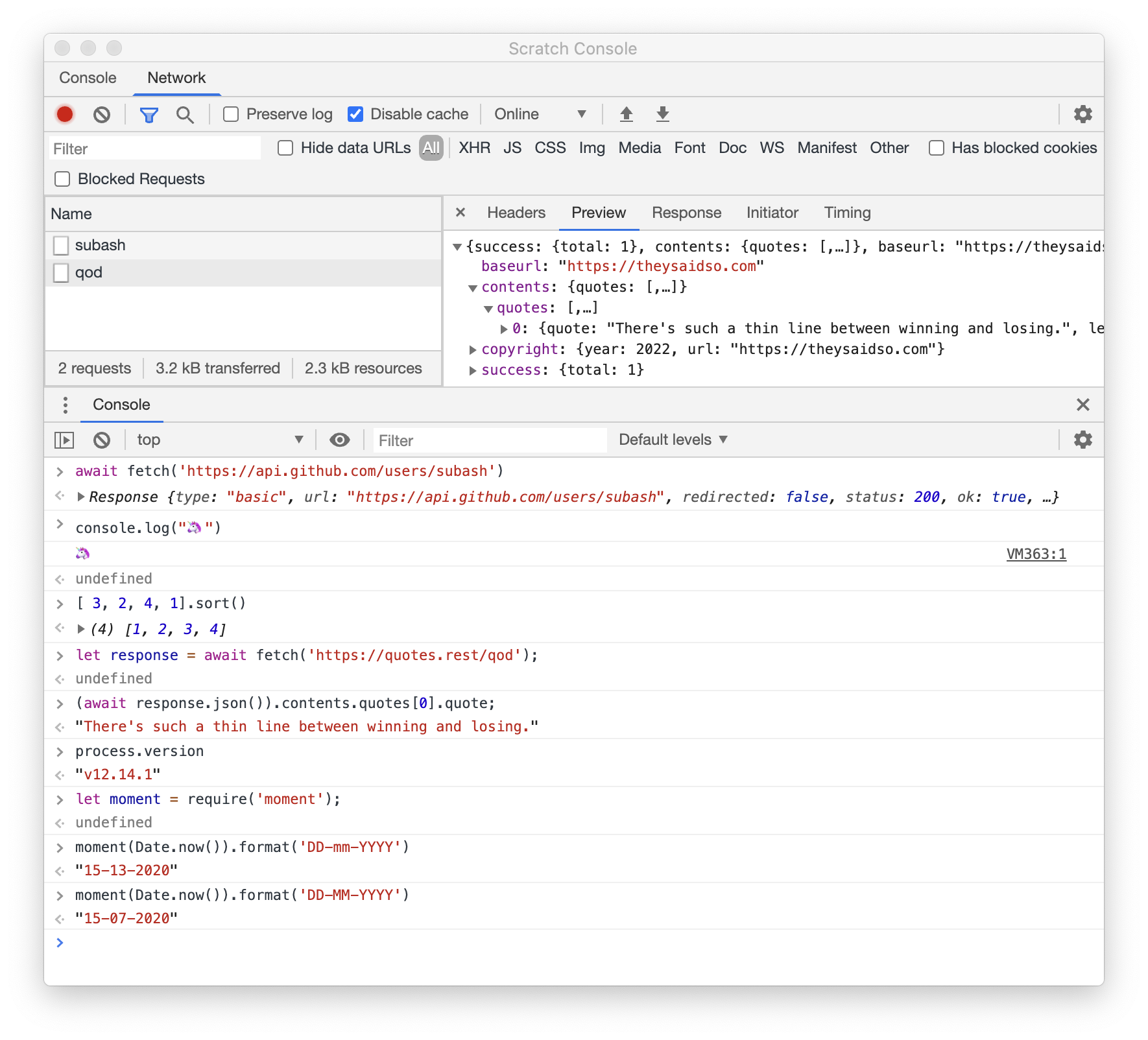Create a live expression with eye icon
The width and height of the screenshot is (1148, 1040).
(339, 440)
